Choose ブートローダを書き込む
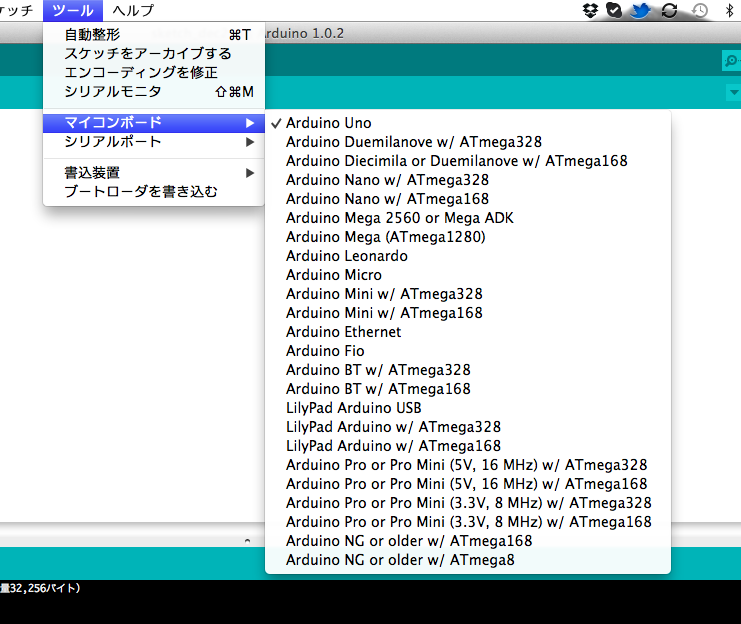741x624 pixels. point(154,192)
